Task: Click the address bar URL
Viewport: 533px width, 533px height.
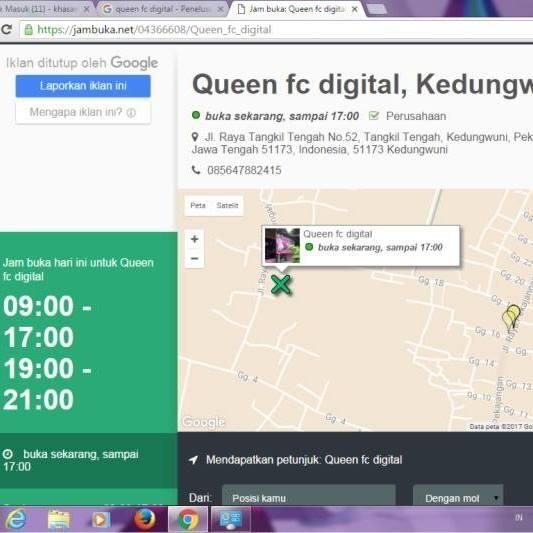Action: 154,30
